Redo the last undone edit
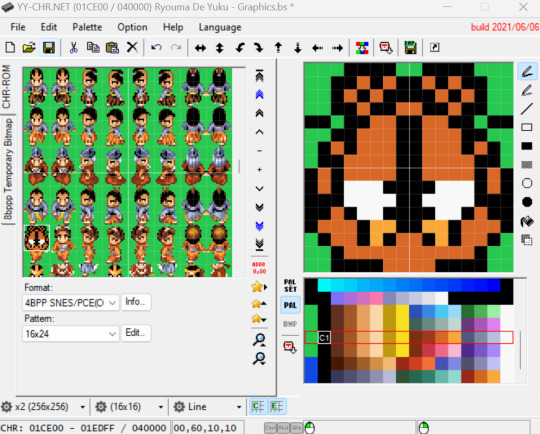Viewport: 540px width, 434px height. pos(176,48)
